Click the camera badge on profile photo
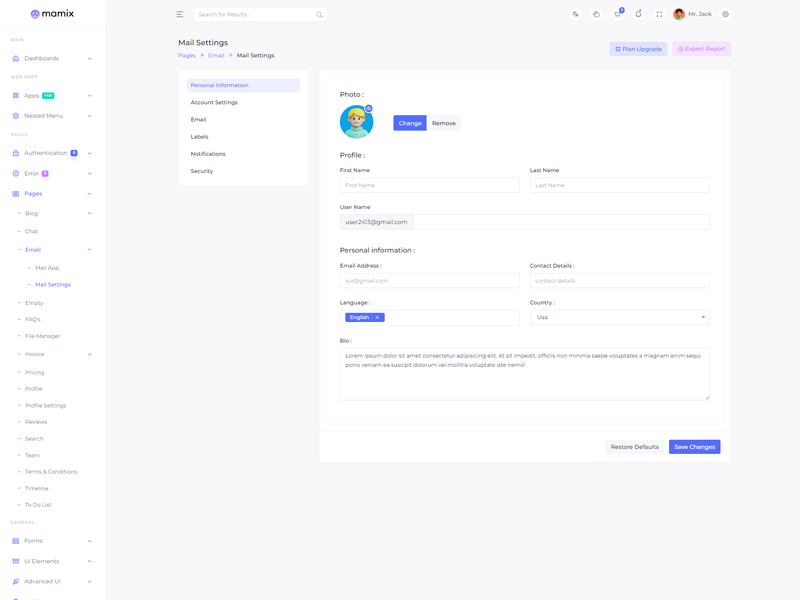The image size is (800, 600). click(369, 108)
